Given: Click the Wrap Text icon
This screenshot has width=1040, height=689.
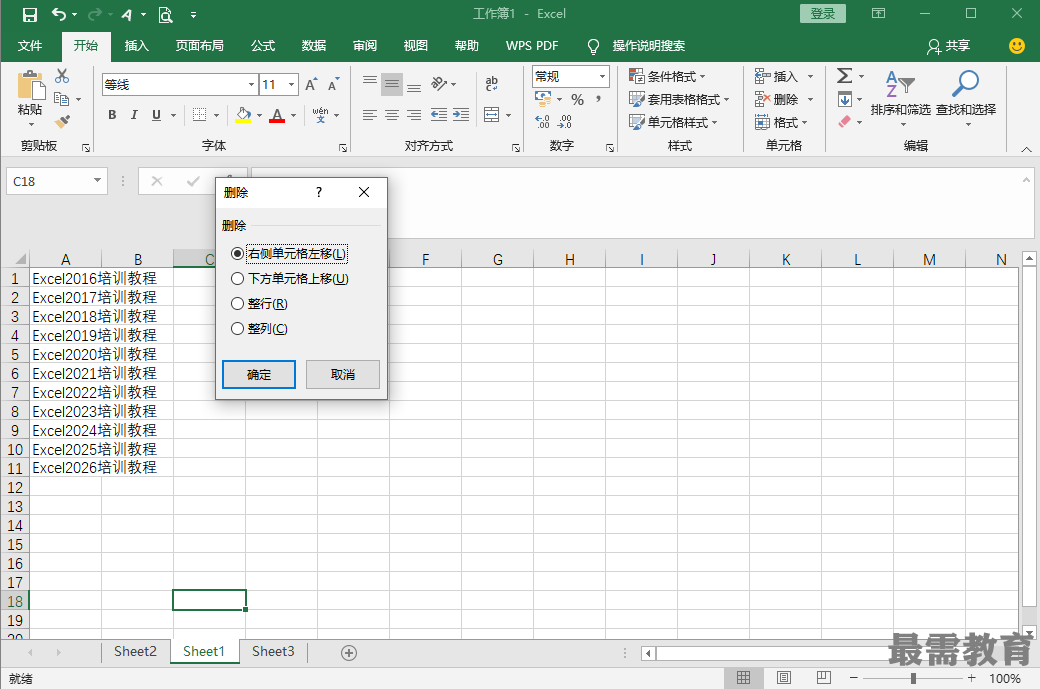Looking at the screenshot, I should tap(491, 84).
